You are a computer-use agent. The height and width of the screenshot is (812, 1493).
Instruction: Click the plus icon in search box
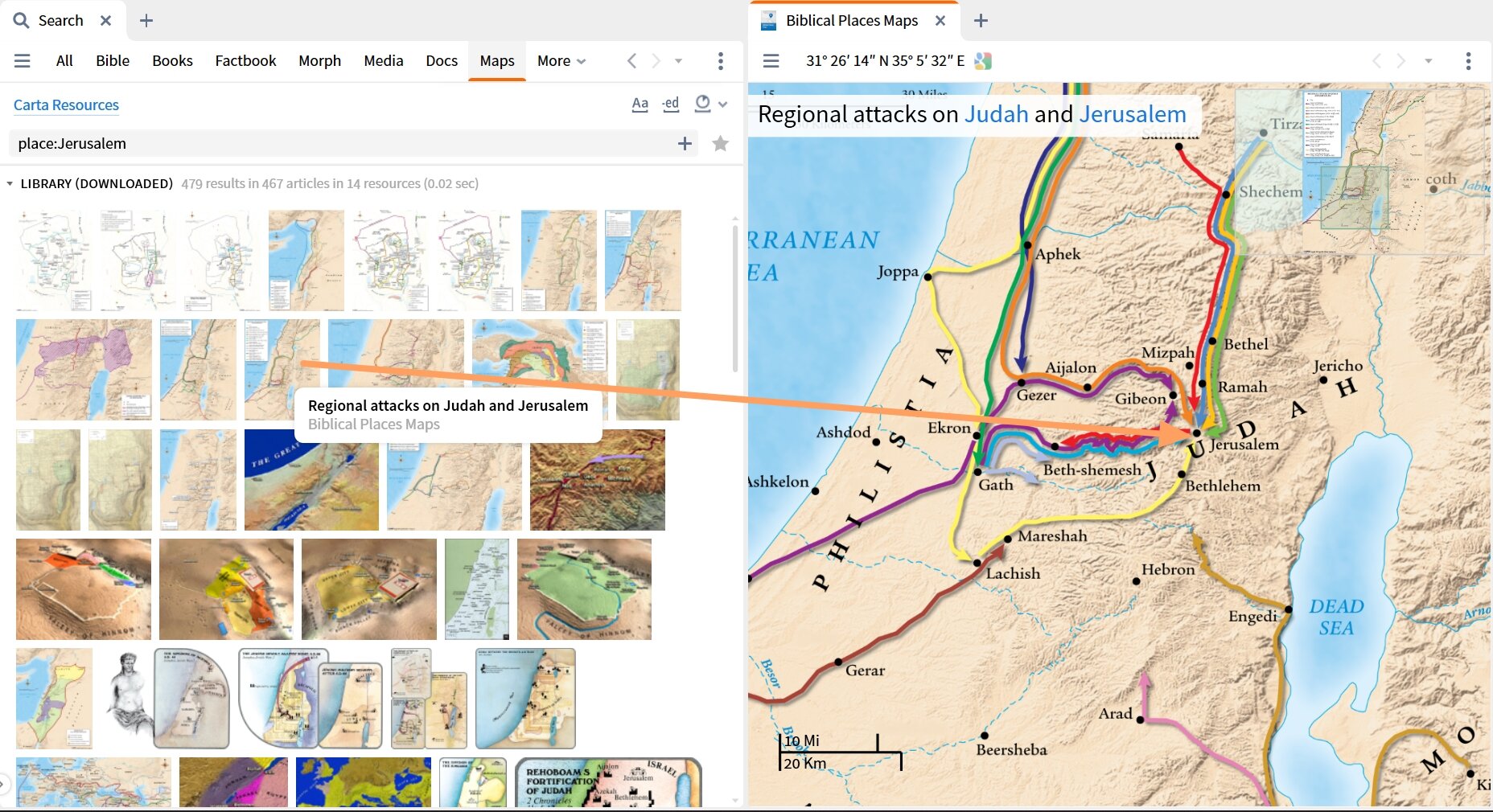685,144
